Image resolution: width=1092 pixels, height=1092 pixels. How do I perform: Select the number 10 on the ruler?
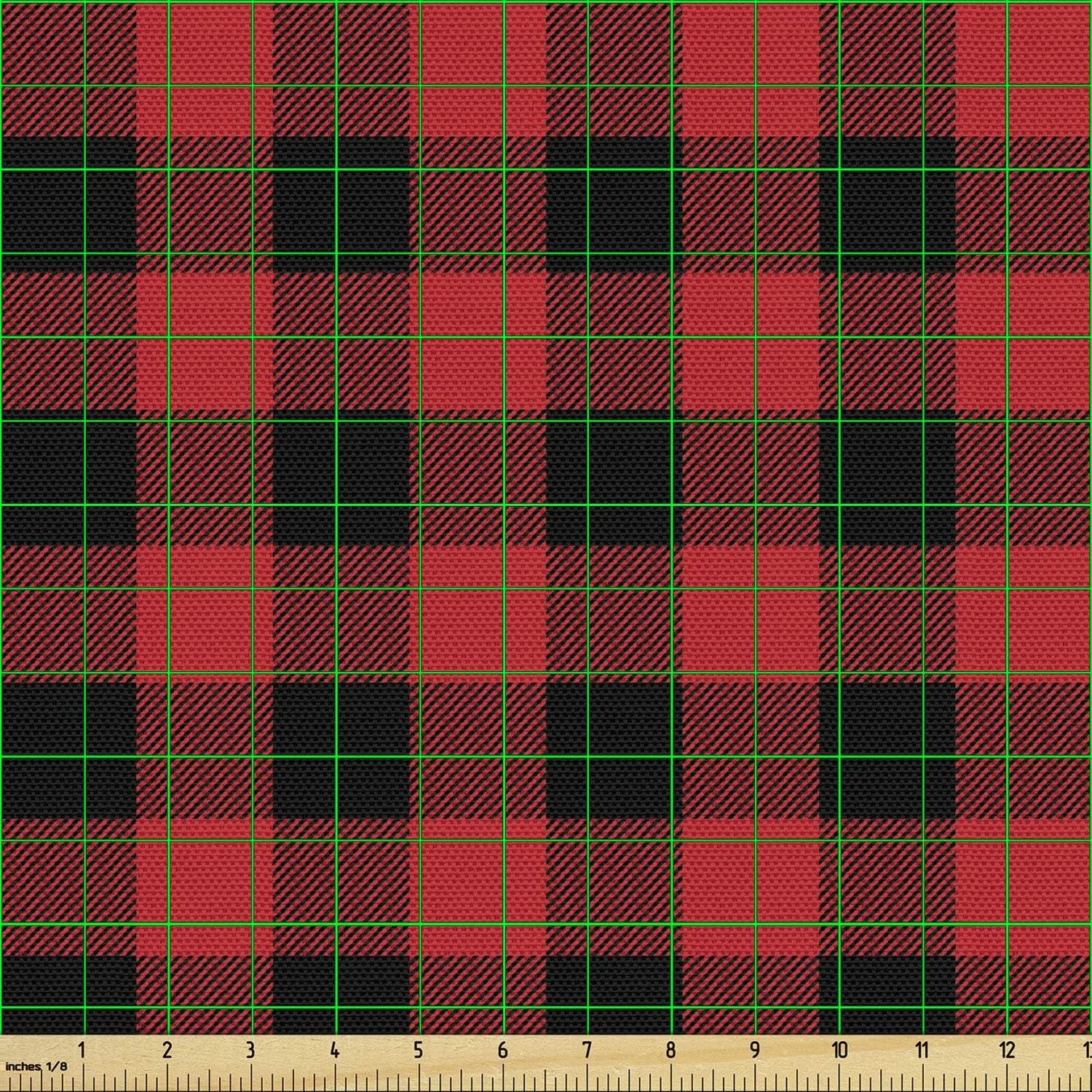(x=839, y=1051)
